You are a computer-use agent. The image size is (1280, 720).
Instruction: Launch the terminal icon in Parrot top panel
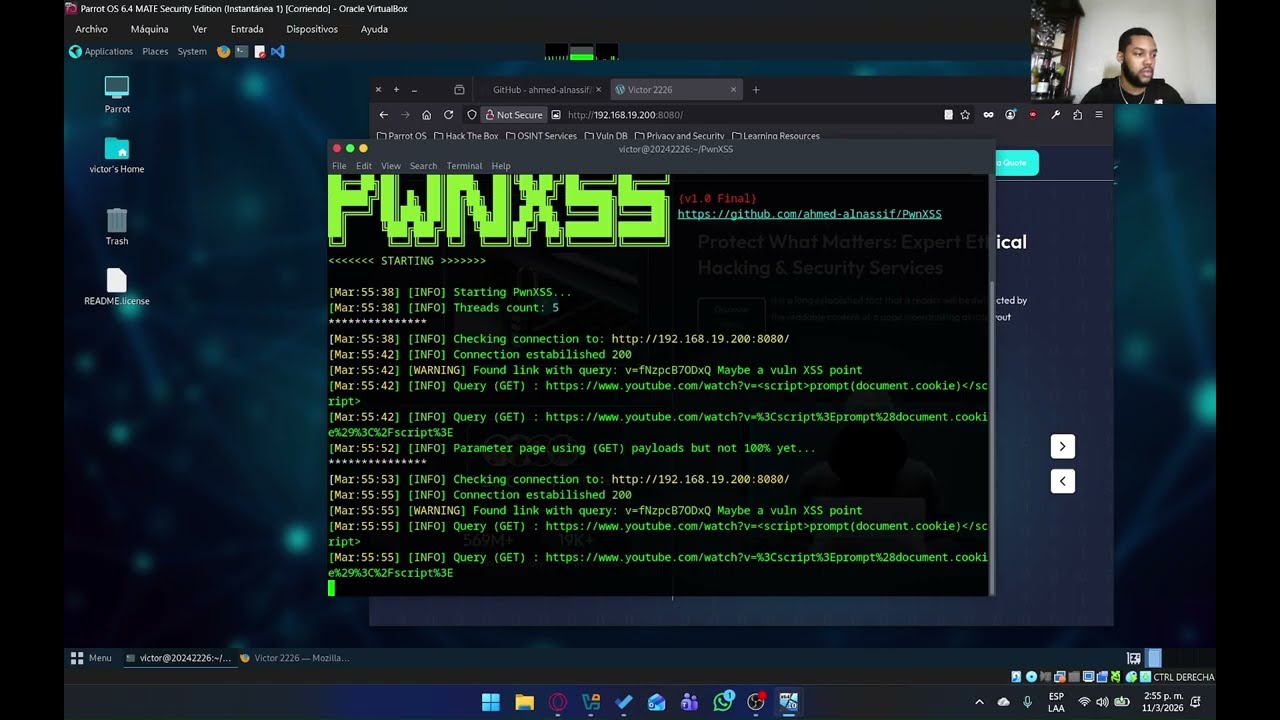coord(241,51)
